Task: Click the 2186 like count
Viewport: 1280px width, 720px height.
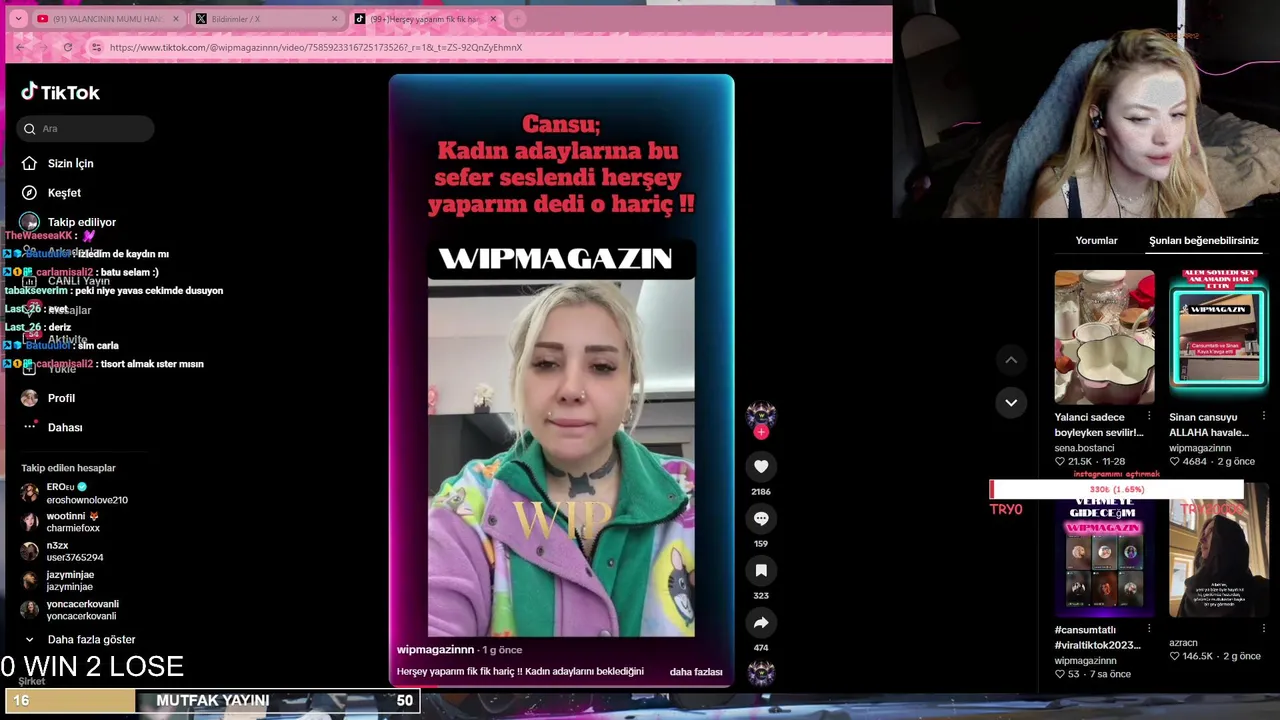Action: [761, 492]
